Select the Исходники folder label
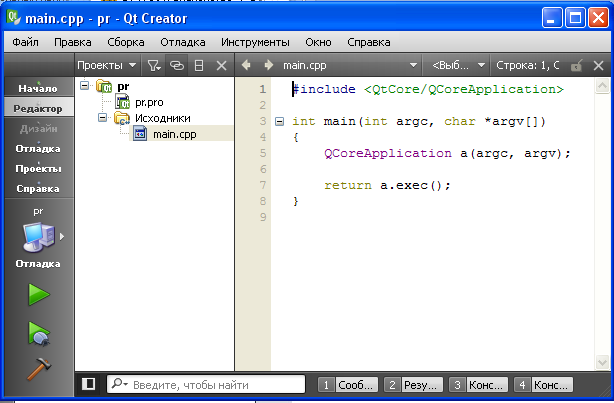This screenshot has width=614, height=403. pos(163,118)
